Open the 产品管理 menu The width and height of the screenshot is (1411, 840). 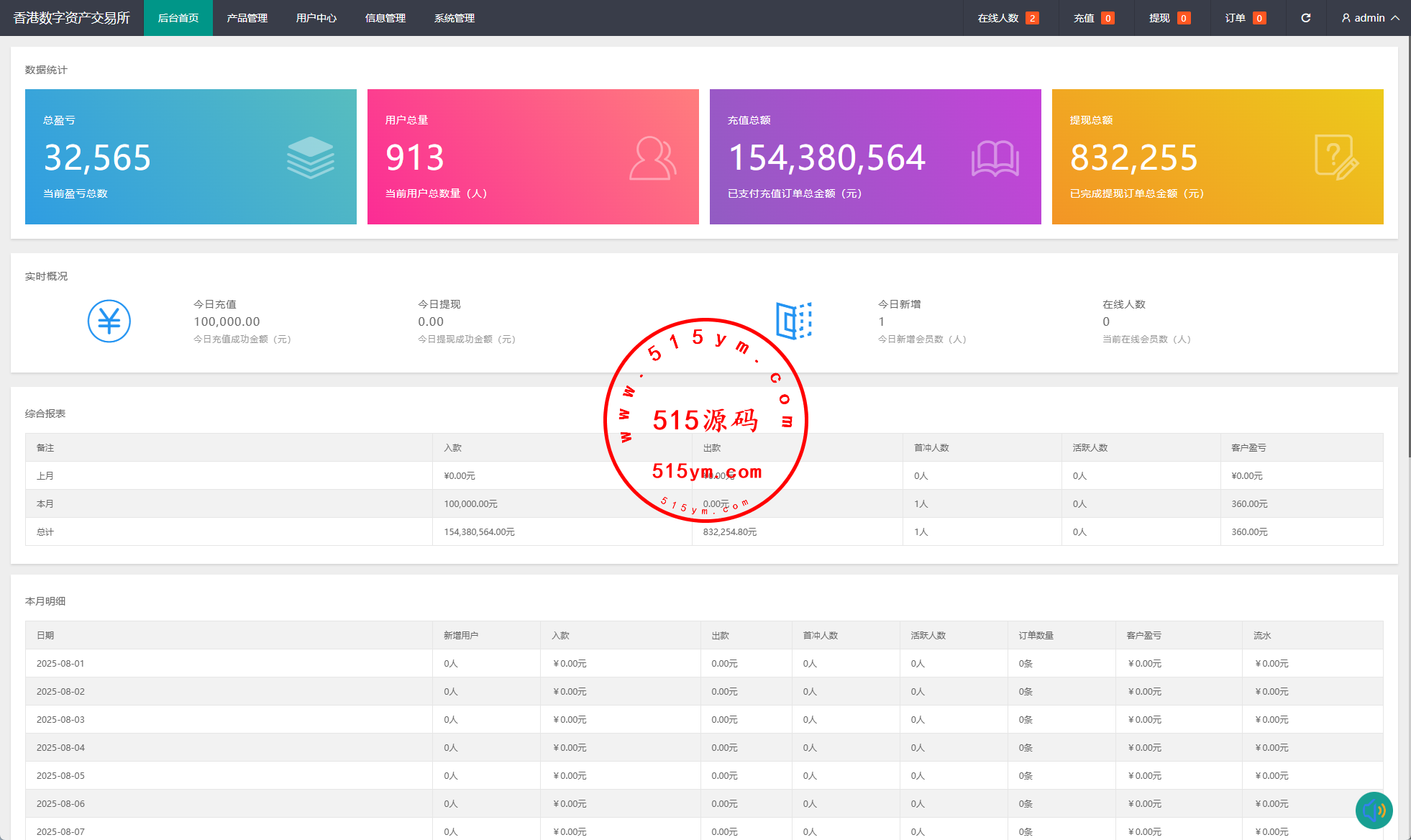pos(247,18)
